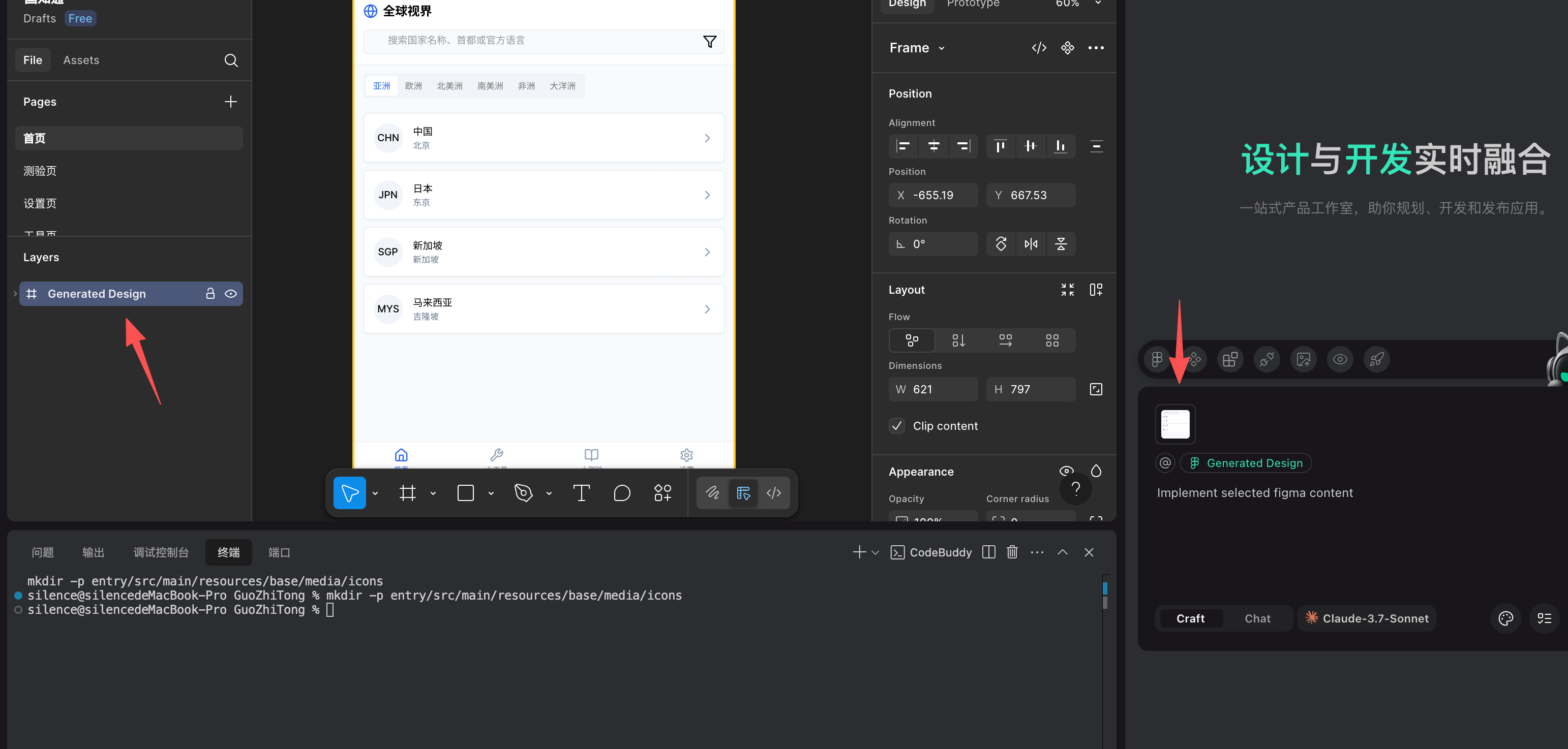1568x749 pixels.
Task: Align selection vertical centers
Action: click(x=1030, y=146)
